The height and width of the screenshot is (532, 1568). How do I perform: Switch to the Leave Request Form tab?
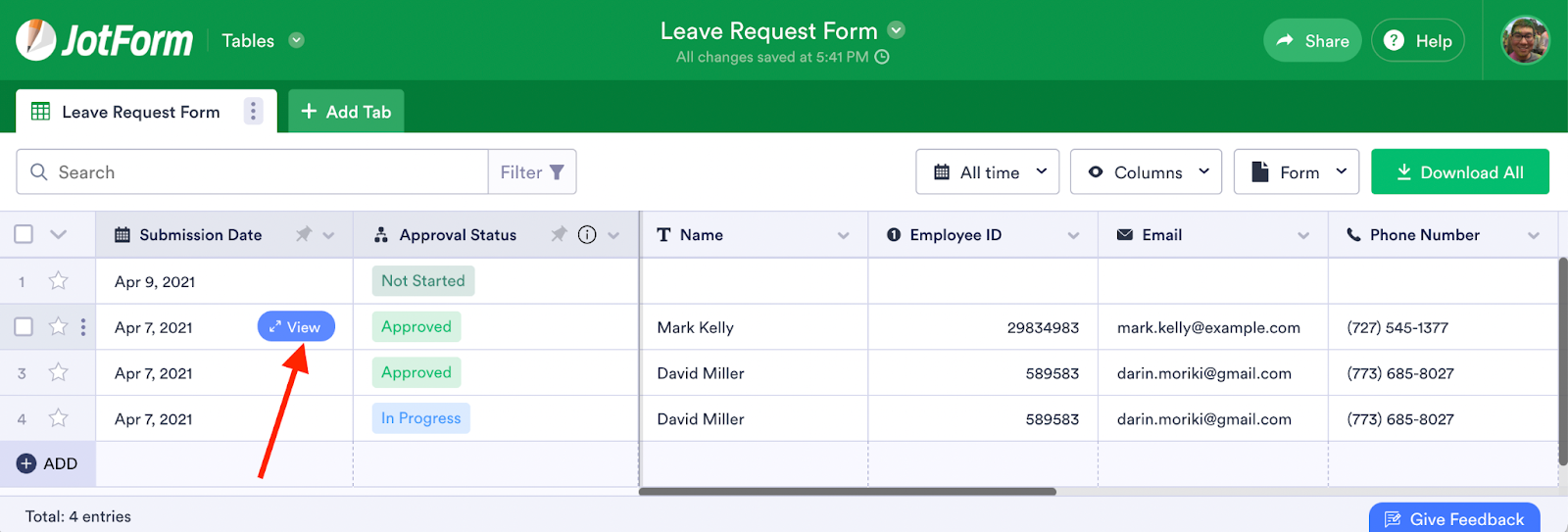tap(140, 112)
